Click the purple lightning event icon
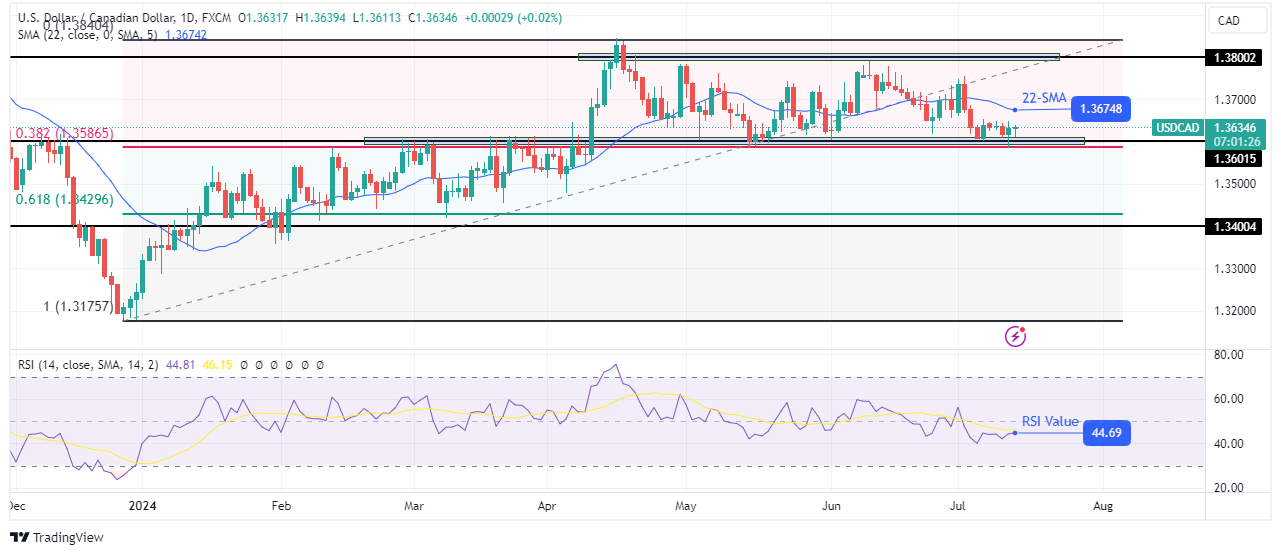1281x555 pixels. pos(1016,336)
